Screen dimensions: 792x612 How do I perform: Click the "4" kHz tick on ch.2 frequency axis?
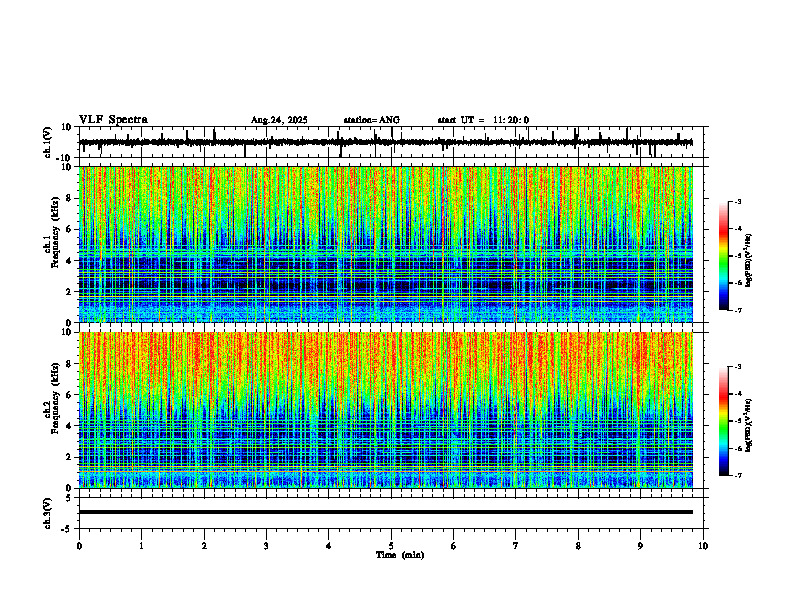coord(70,426)
